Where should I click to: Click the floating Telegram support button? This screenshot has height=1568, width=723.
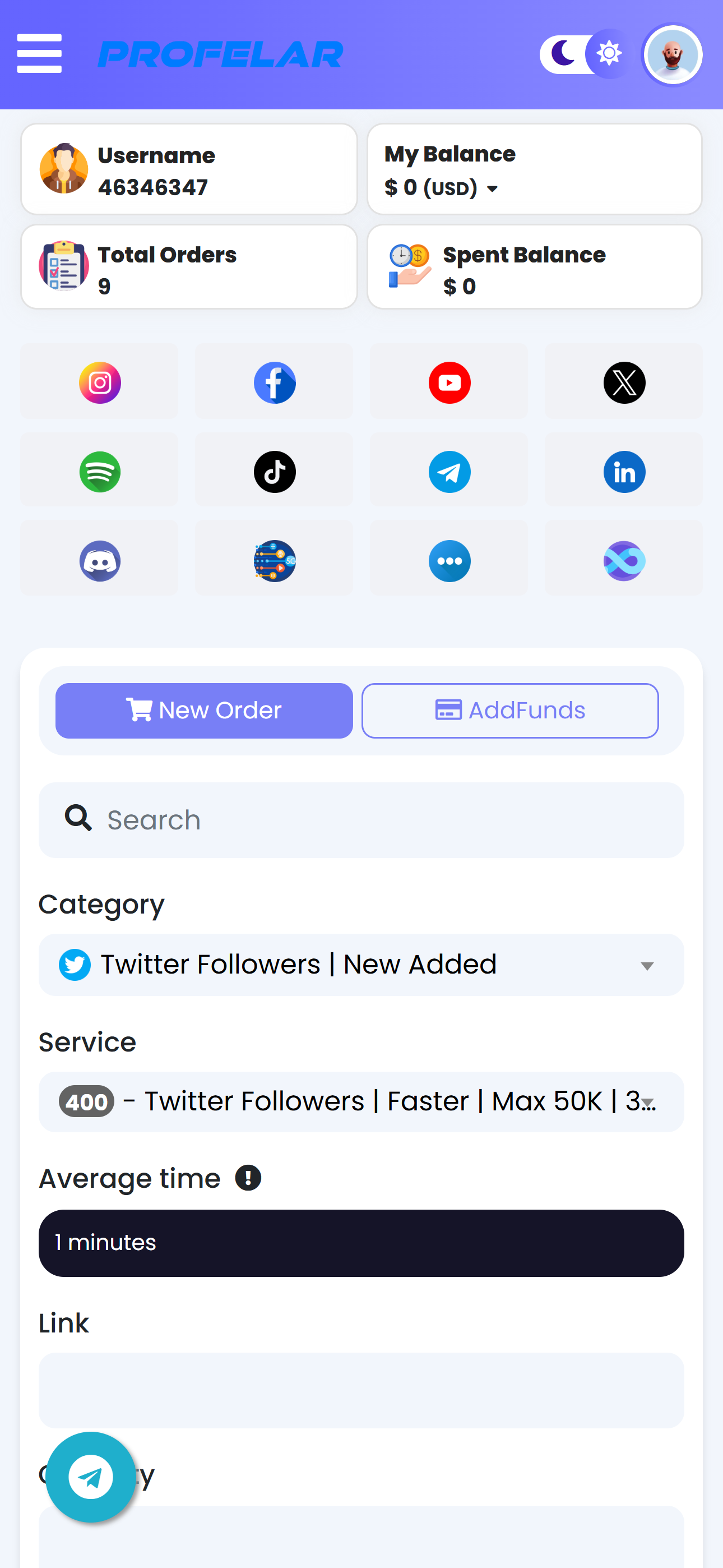pos(91,1477)
